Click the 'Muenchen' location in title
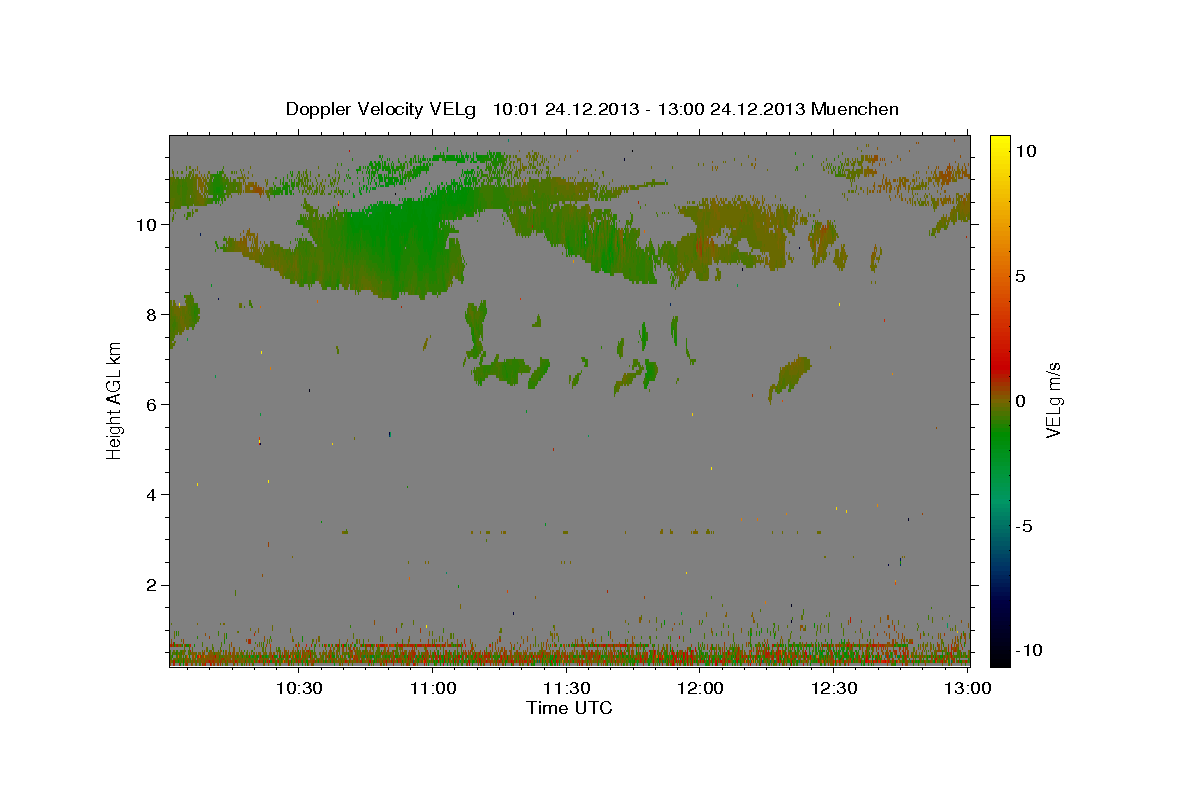The width and height of the screenshot is (1200, 800). [856, 108]
